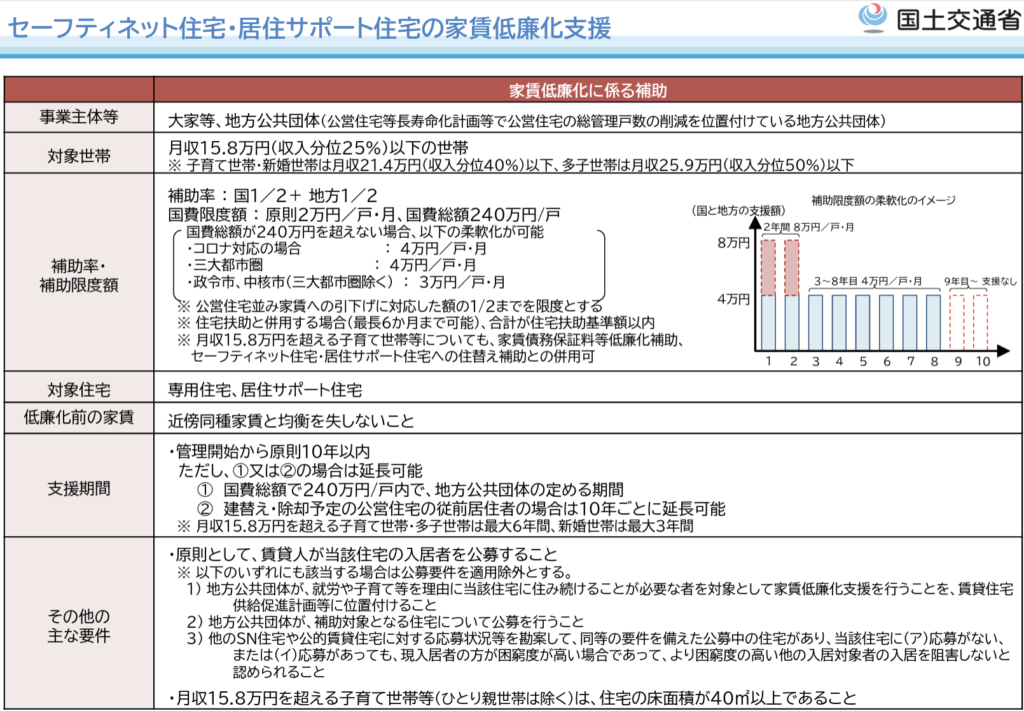The height and width of the screenshot is (711, 1024).
Task: Click the 国土交通省 ministry name text
Action: 952,21
